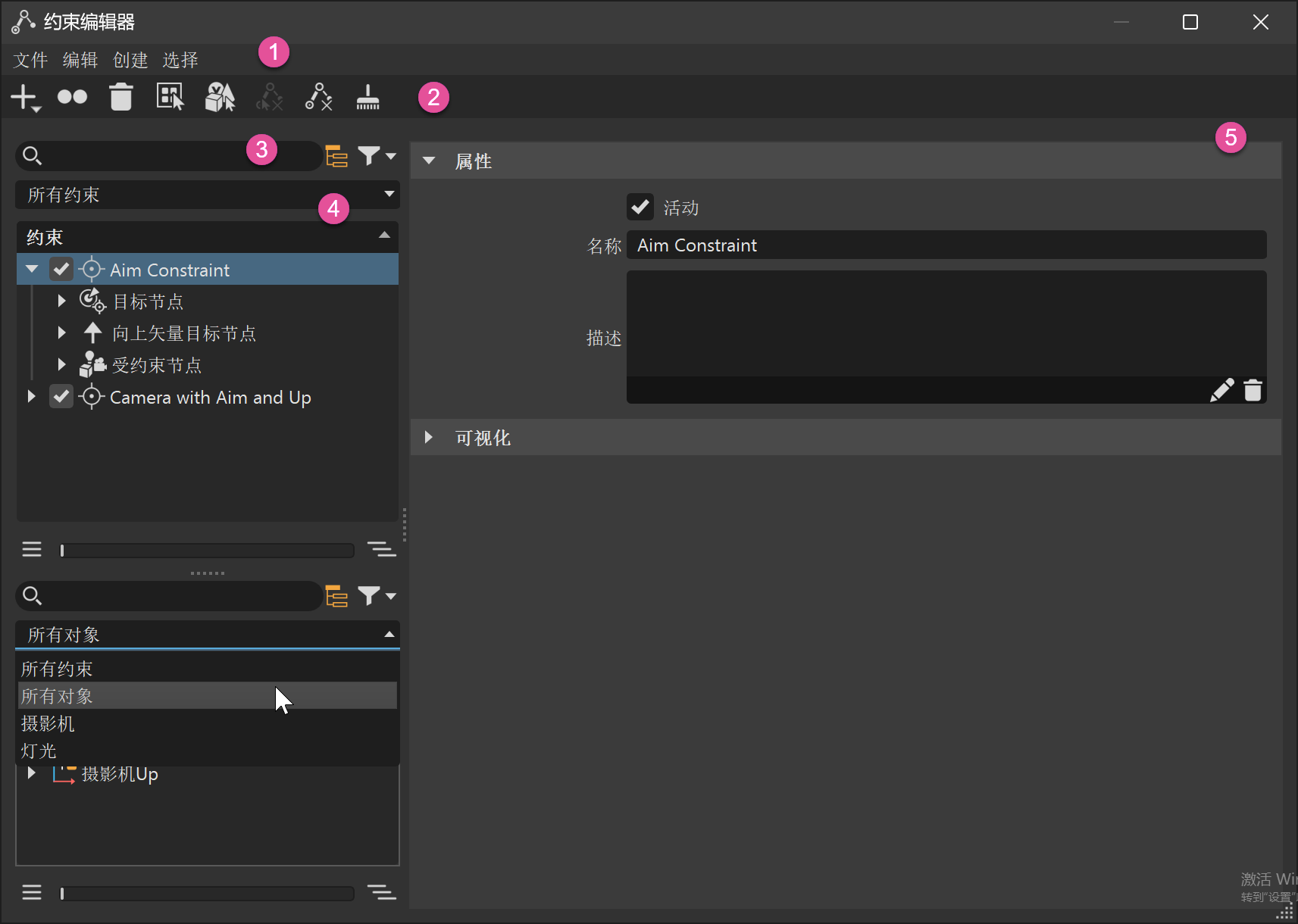
Task: Click the constraints list indent slider
Action: 208,551
